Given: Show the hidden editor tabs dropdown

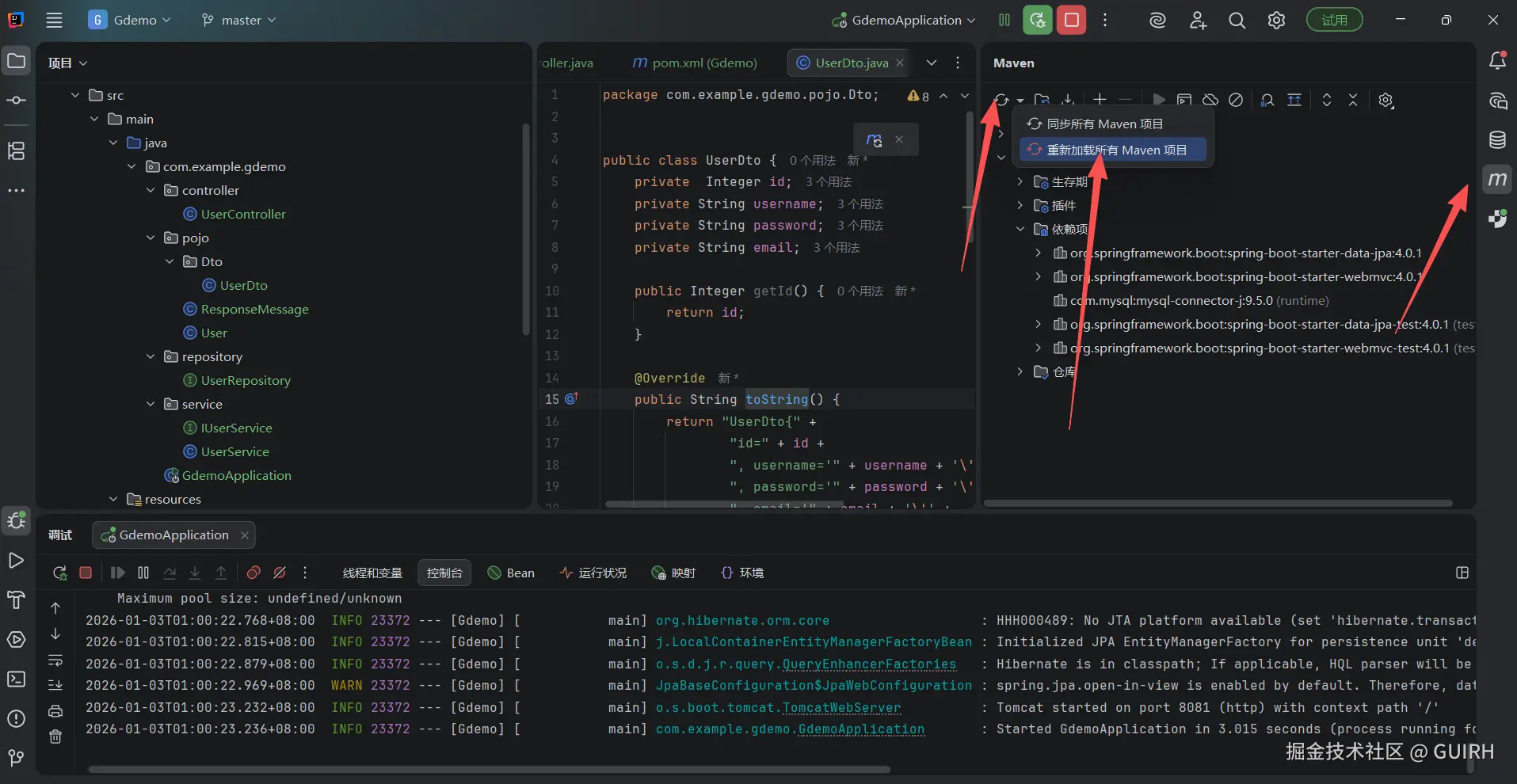Looking at the screenshot, I should 932,63.
